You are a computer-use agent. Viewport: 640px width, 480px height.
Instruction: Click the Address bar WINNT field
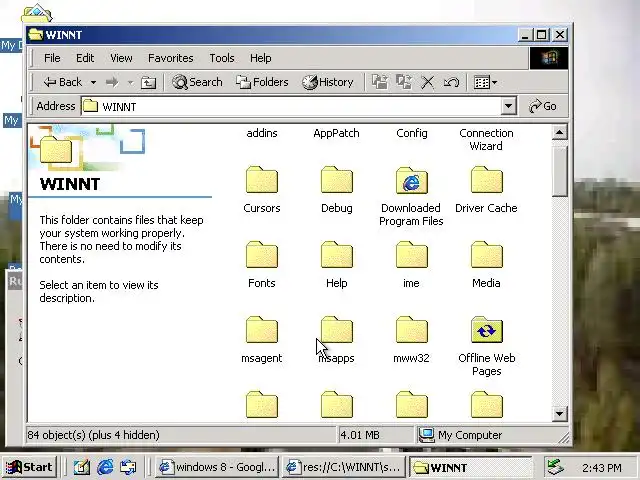coord(291,107)
